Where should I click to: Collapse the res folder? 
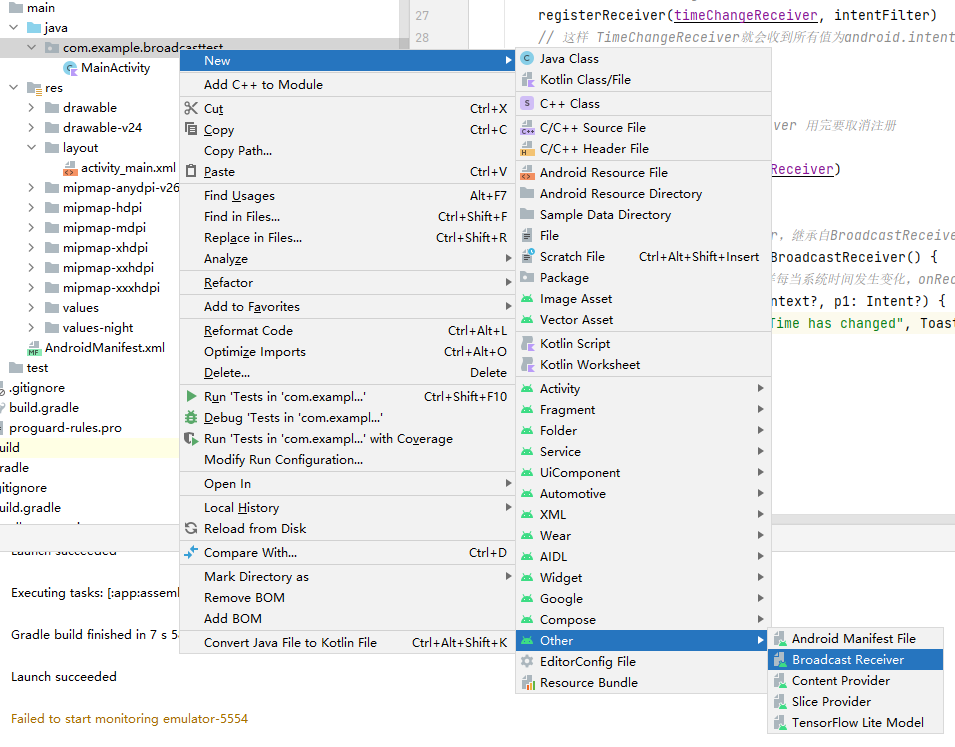13,88
